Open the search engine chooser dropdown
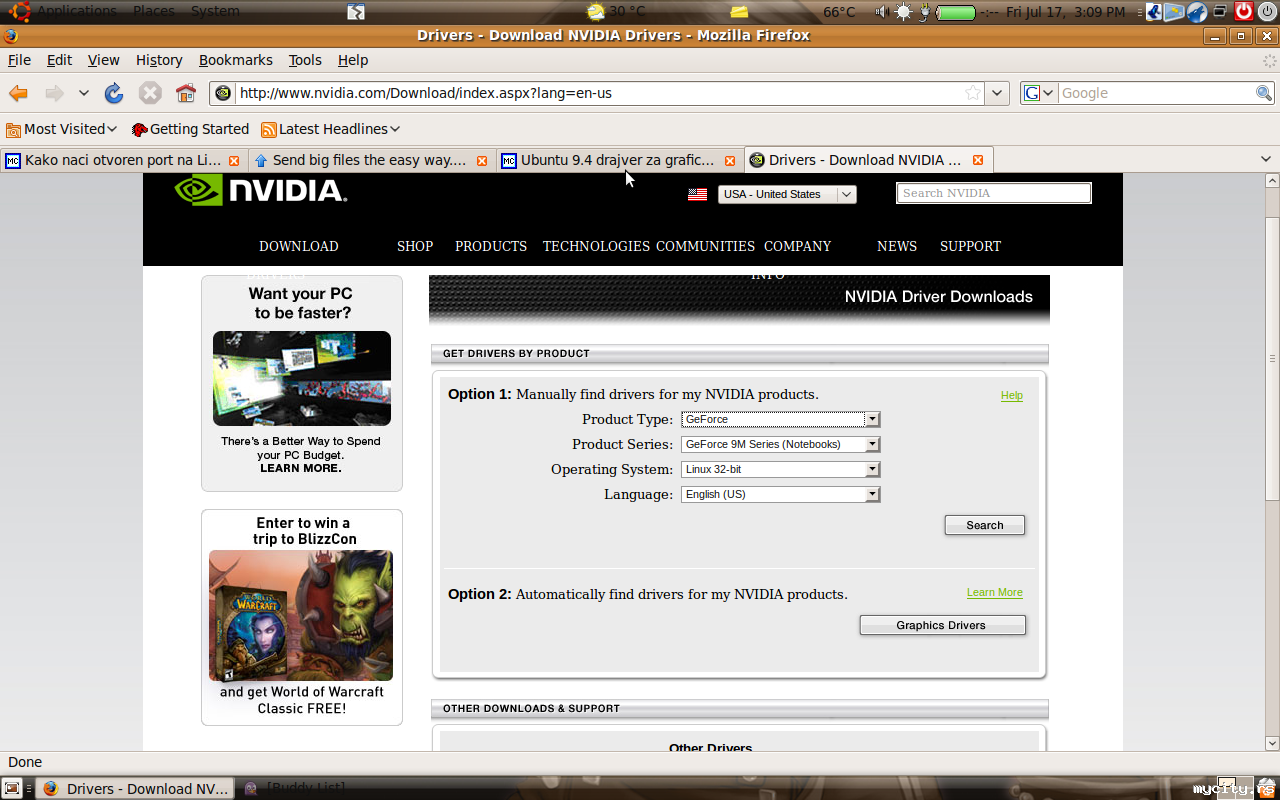This screenshot has height=800, width=1280. tap(1039, 93)
